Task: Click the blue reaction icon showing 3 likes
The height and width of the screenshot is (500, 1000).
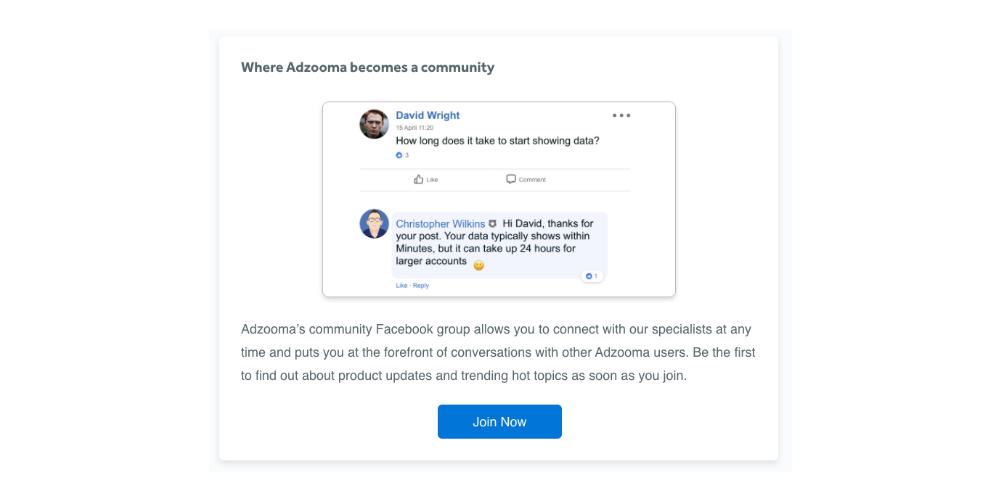Action: pos(399,155)
